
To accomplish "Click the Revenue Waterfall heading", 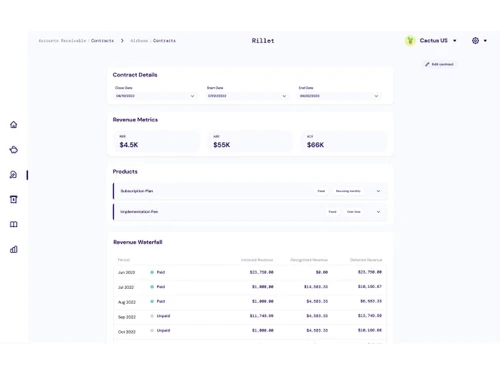I will [138, 242].
